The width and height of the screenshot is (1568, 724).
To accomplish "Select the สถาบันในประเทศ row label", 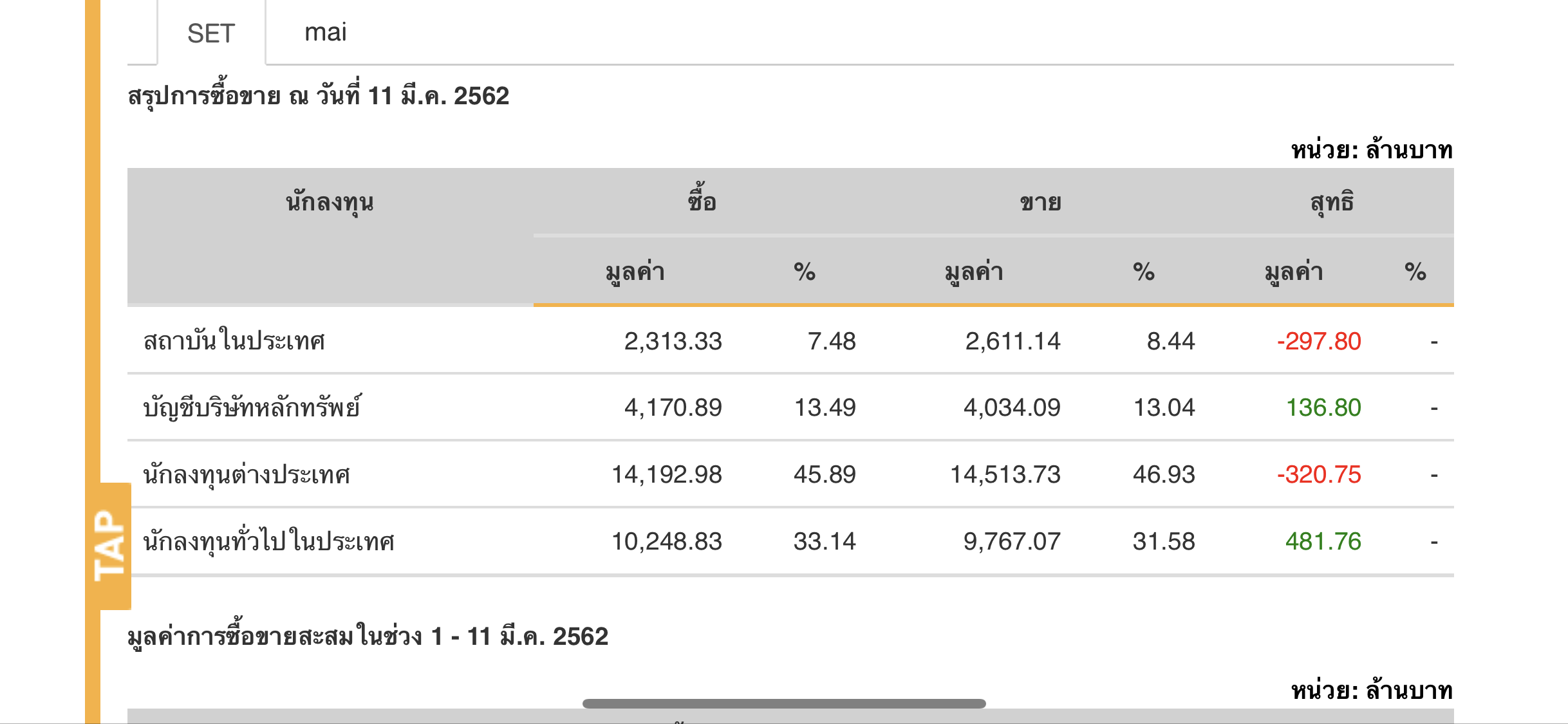I will 234,340.
